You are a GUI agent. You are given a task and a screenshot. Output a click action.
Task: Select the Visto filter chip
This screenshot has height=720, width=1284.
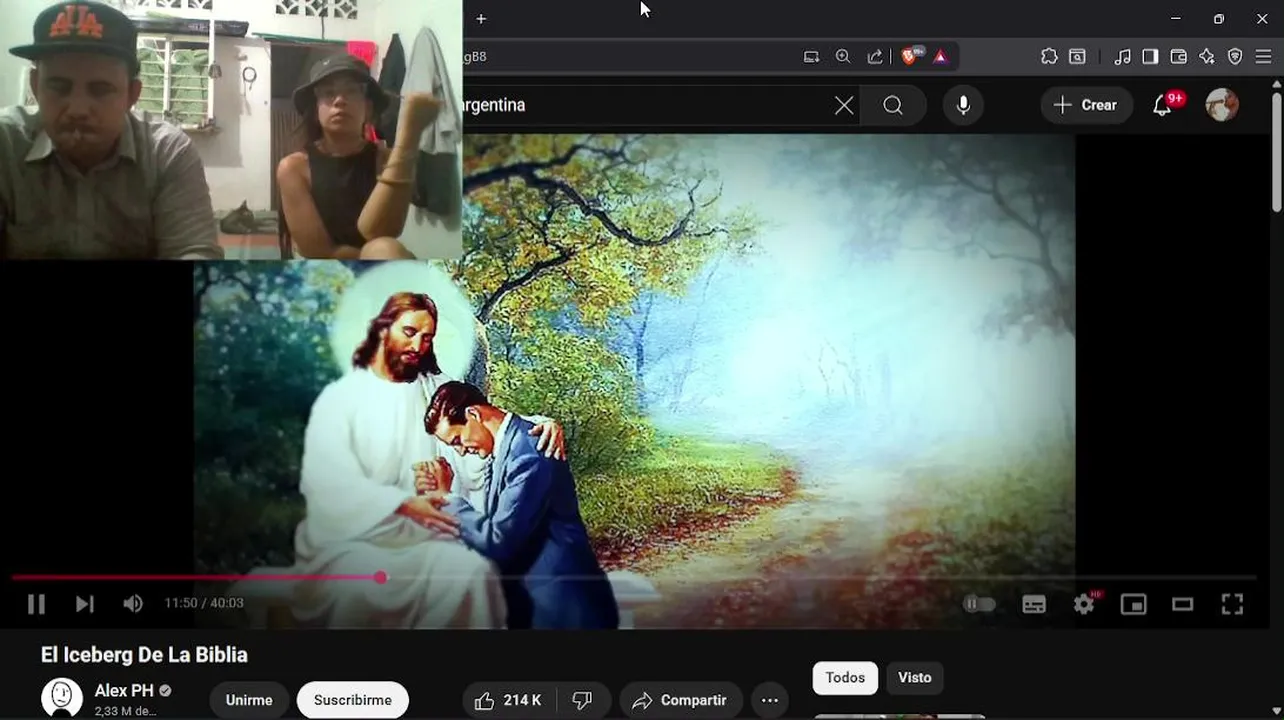click(914, 678)
